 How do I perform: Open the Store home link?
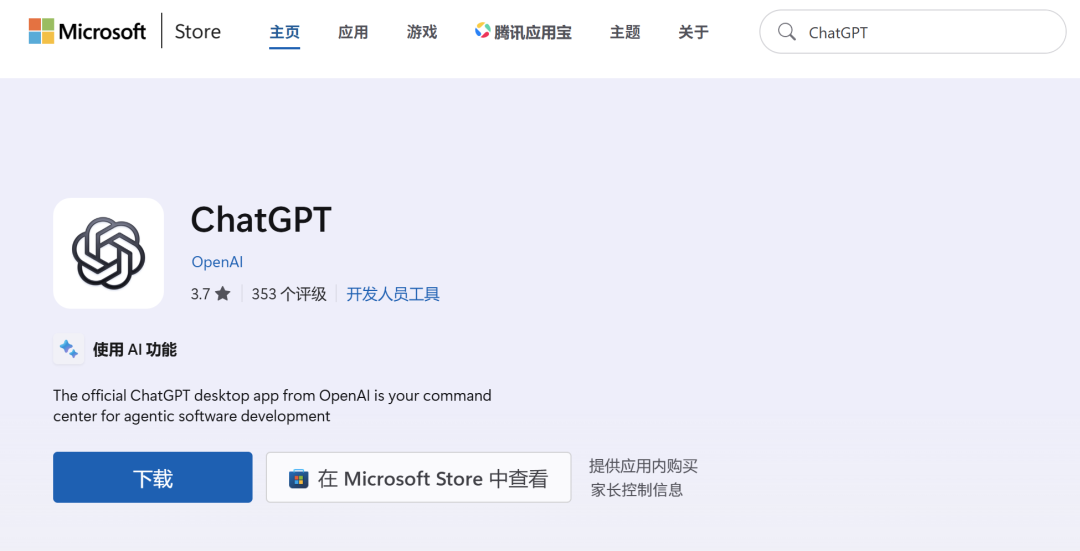click(x=198, y=32)
